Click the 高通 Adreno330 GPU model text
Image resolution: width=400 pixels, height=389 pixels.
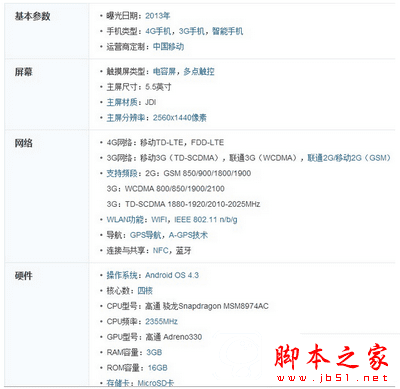click(174, 337)
